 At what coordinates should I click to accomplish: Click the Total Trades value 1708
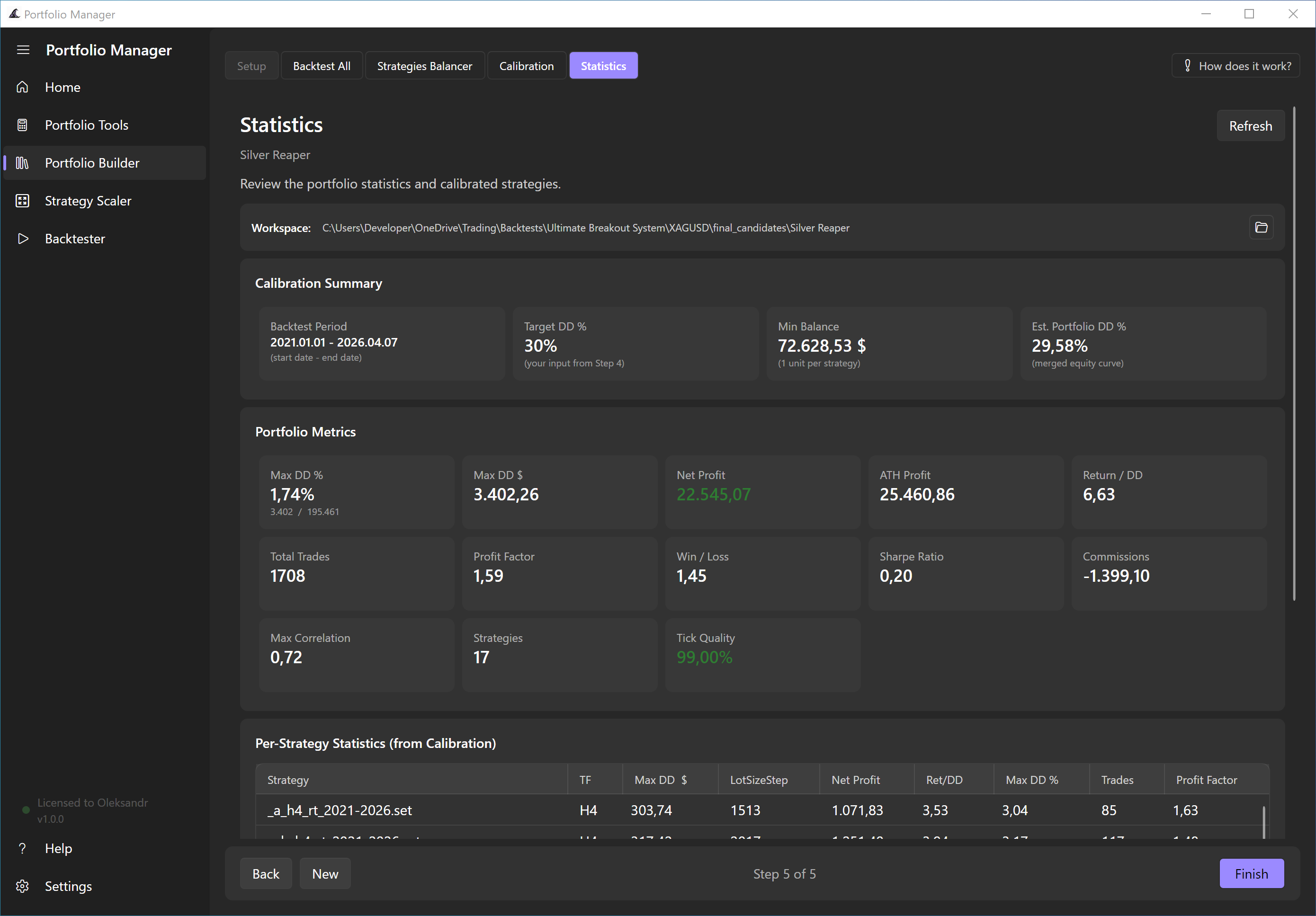288,576
